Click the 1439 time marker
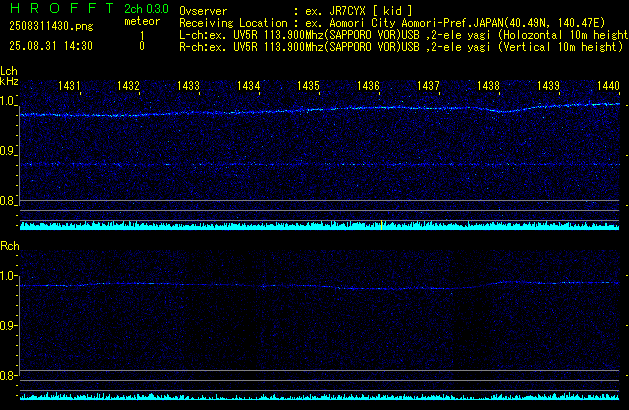 (548, 86)
